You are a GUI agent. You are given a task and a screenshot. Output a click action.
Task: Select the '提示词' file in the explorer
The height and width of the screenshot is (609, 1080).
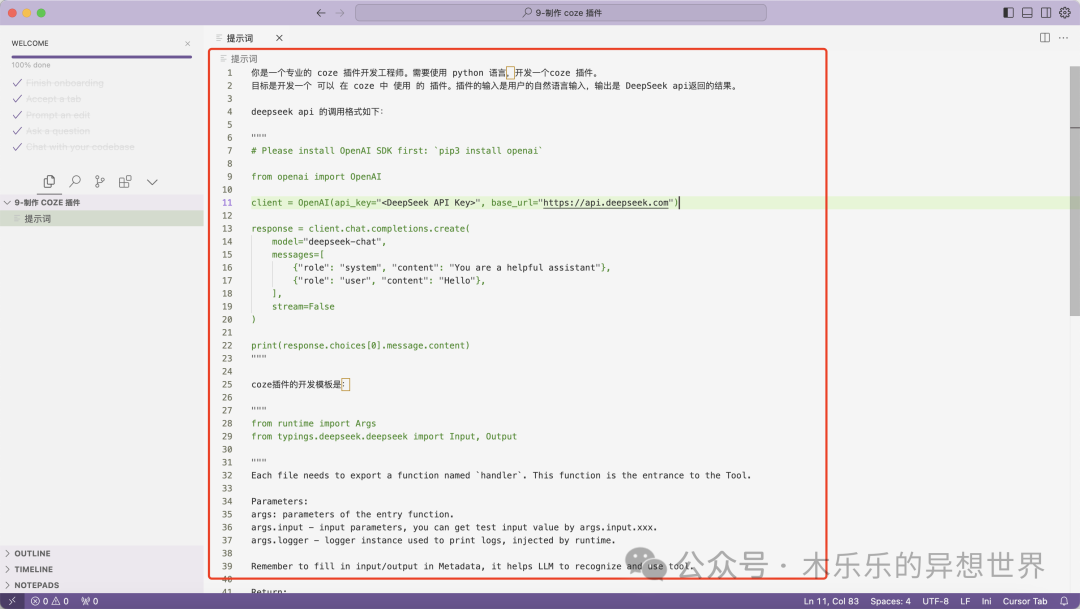pyautogui.click(x=102, y=218)
